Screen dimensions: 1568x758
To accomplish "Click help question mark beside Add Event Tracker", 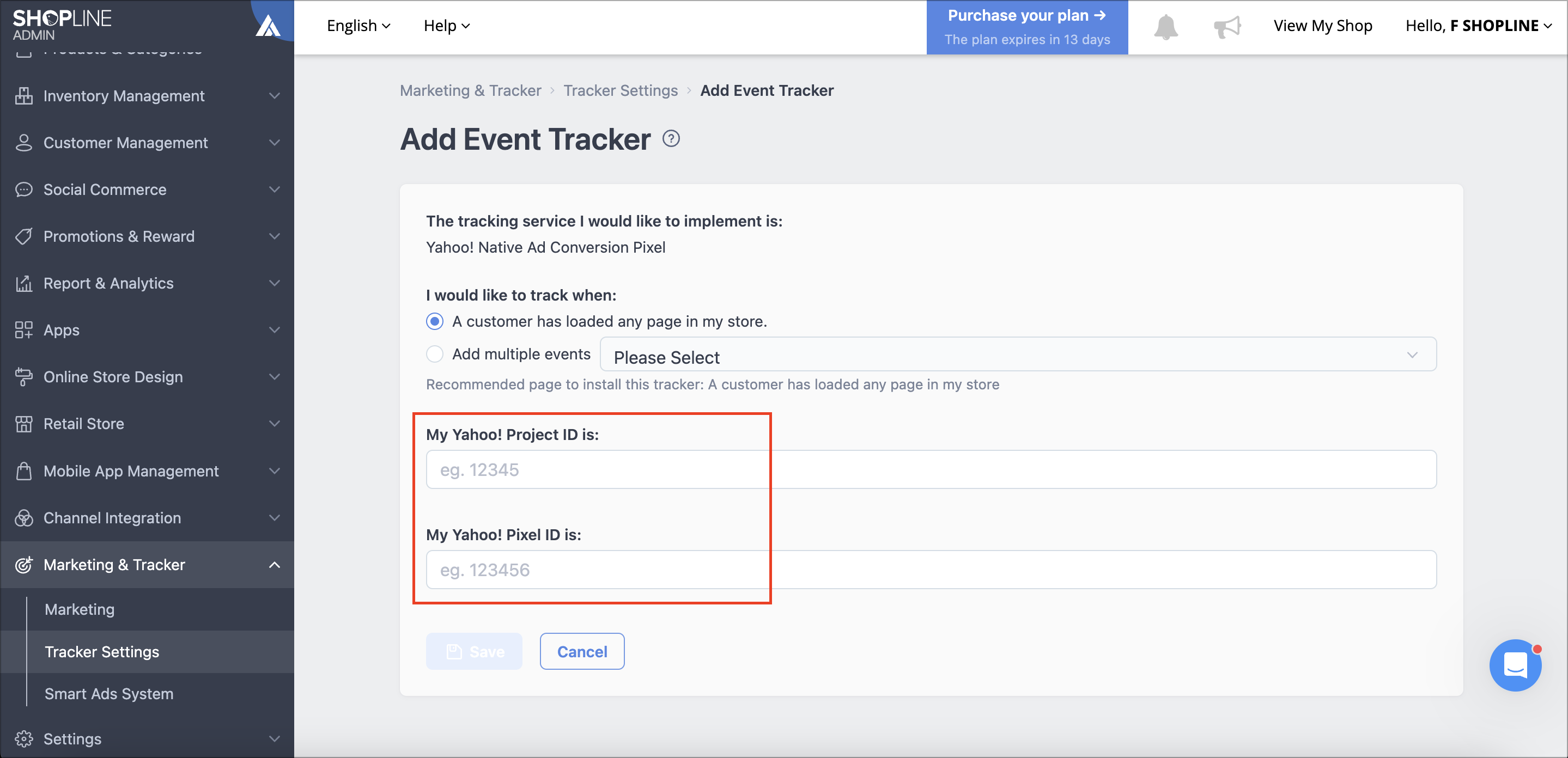I will [671, 139].
